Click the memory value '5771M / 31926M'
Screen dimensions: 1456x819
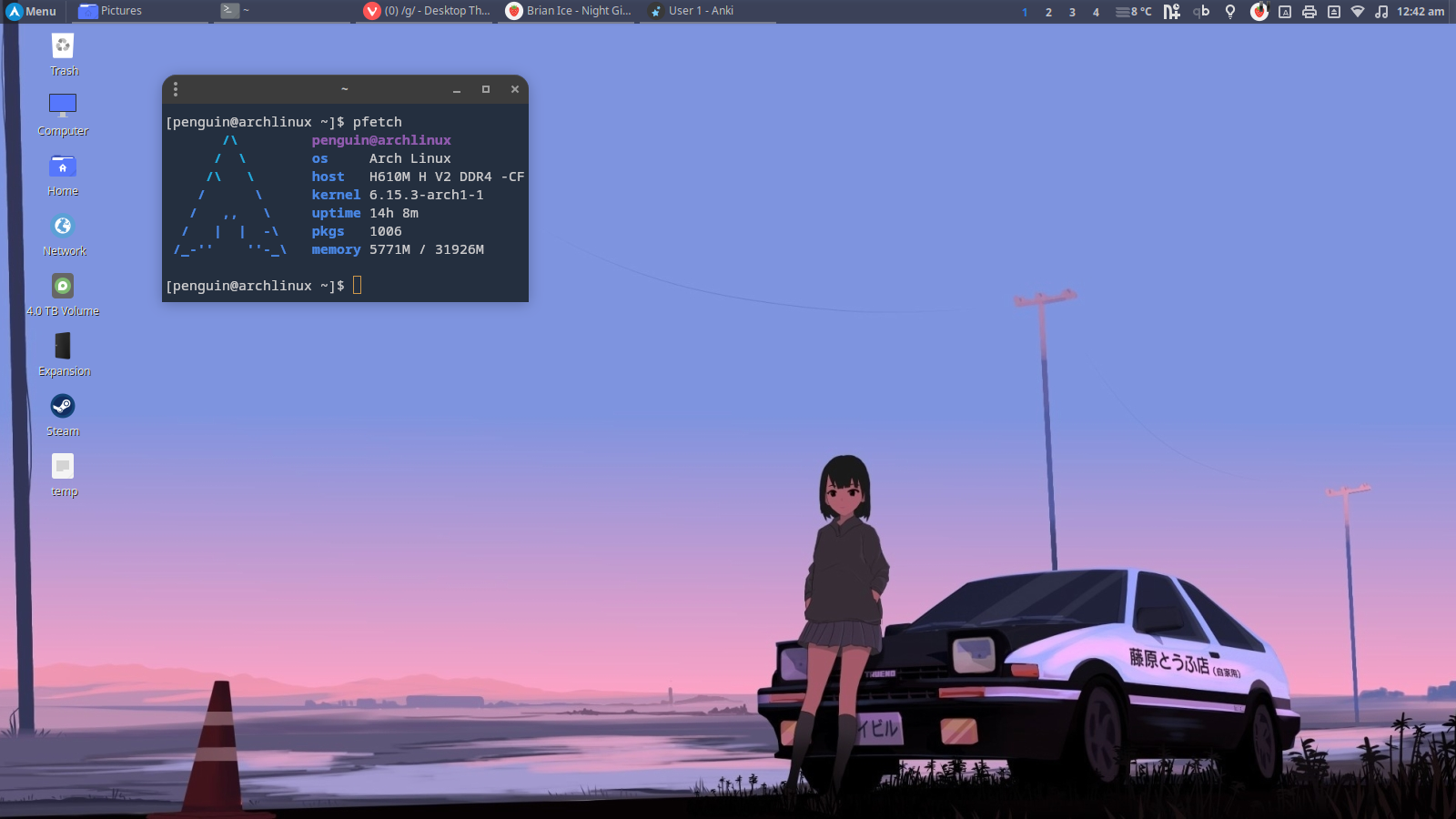pos(427,249)
